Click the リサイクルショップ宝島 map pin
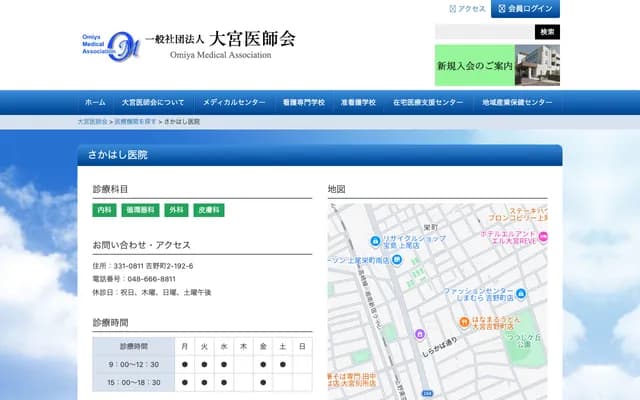640x400 pixels. 375,240
